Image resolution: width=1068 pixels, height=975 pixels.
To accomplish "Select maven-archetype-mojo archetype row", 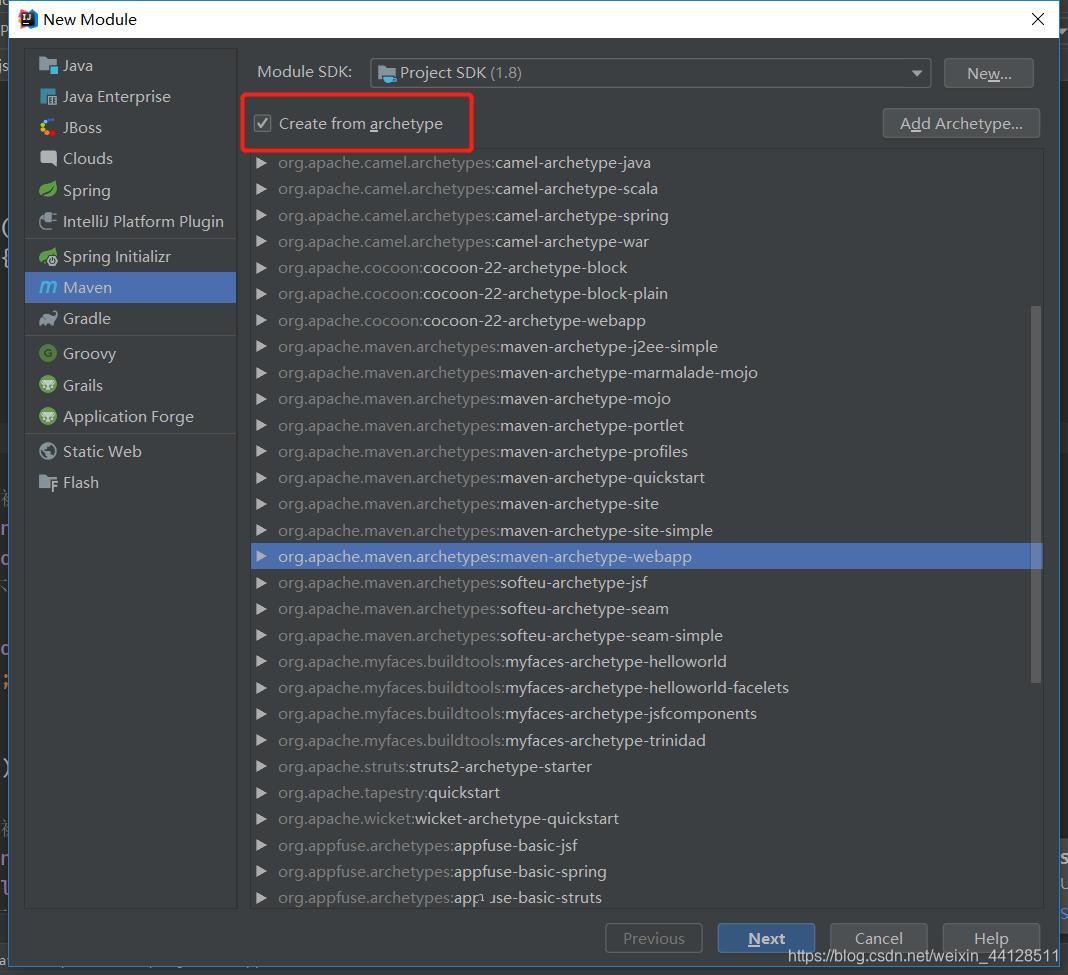I will coord(646,399).
